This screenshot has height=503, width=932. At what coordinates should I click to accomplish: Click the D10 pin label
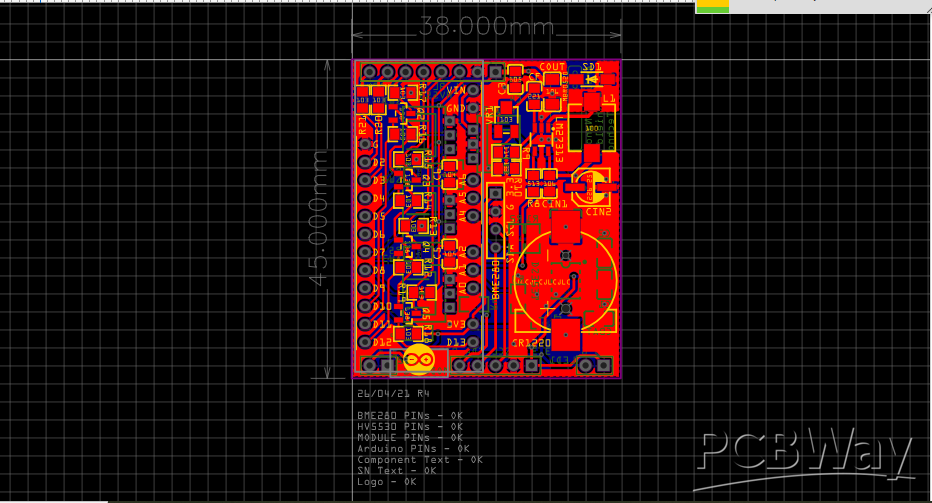click(382, 306)
